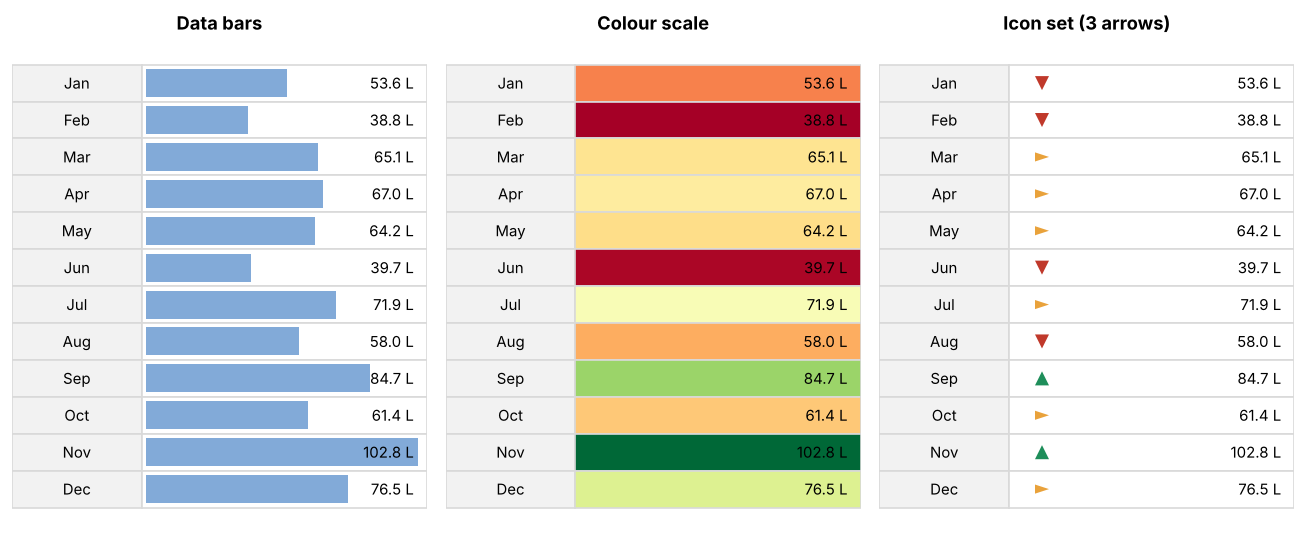
Task: Select the Dec label in Data bars table
Action: 77,489
